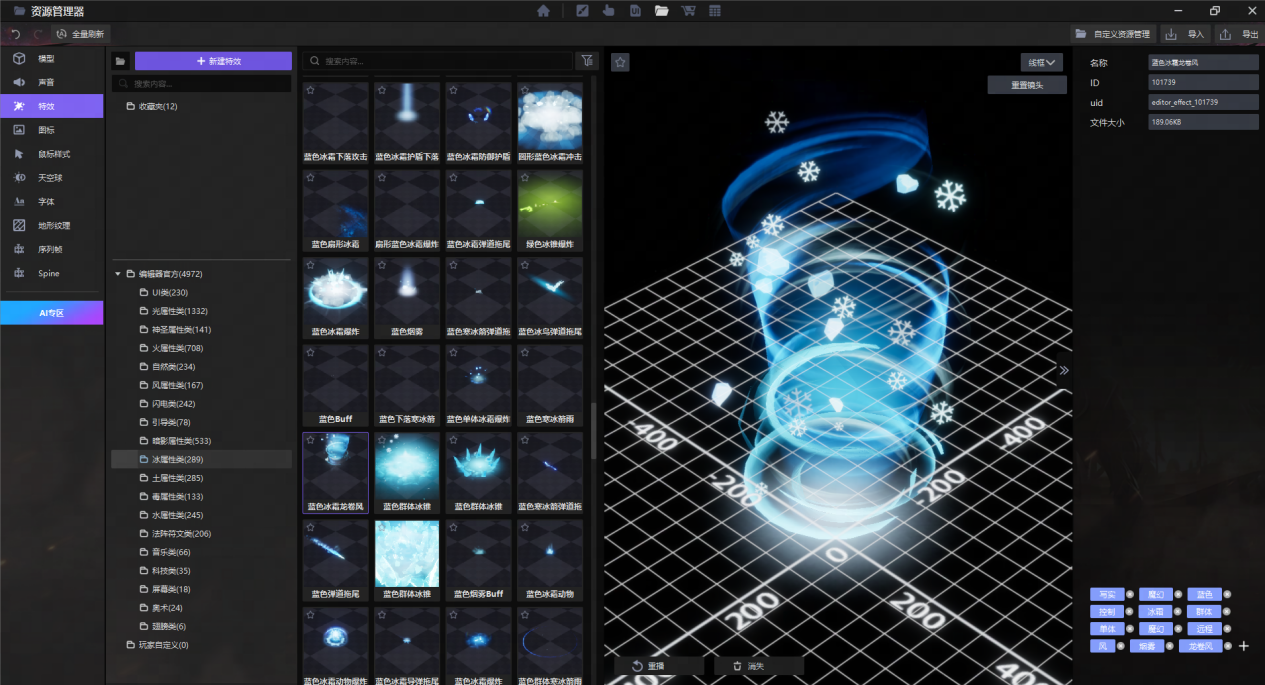Remove the 远程 tag
The width and height of the screenshot is (1265, 685).
click(x=1227, y=629)
